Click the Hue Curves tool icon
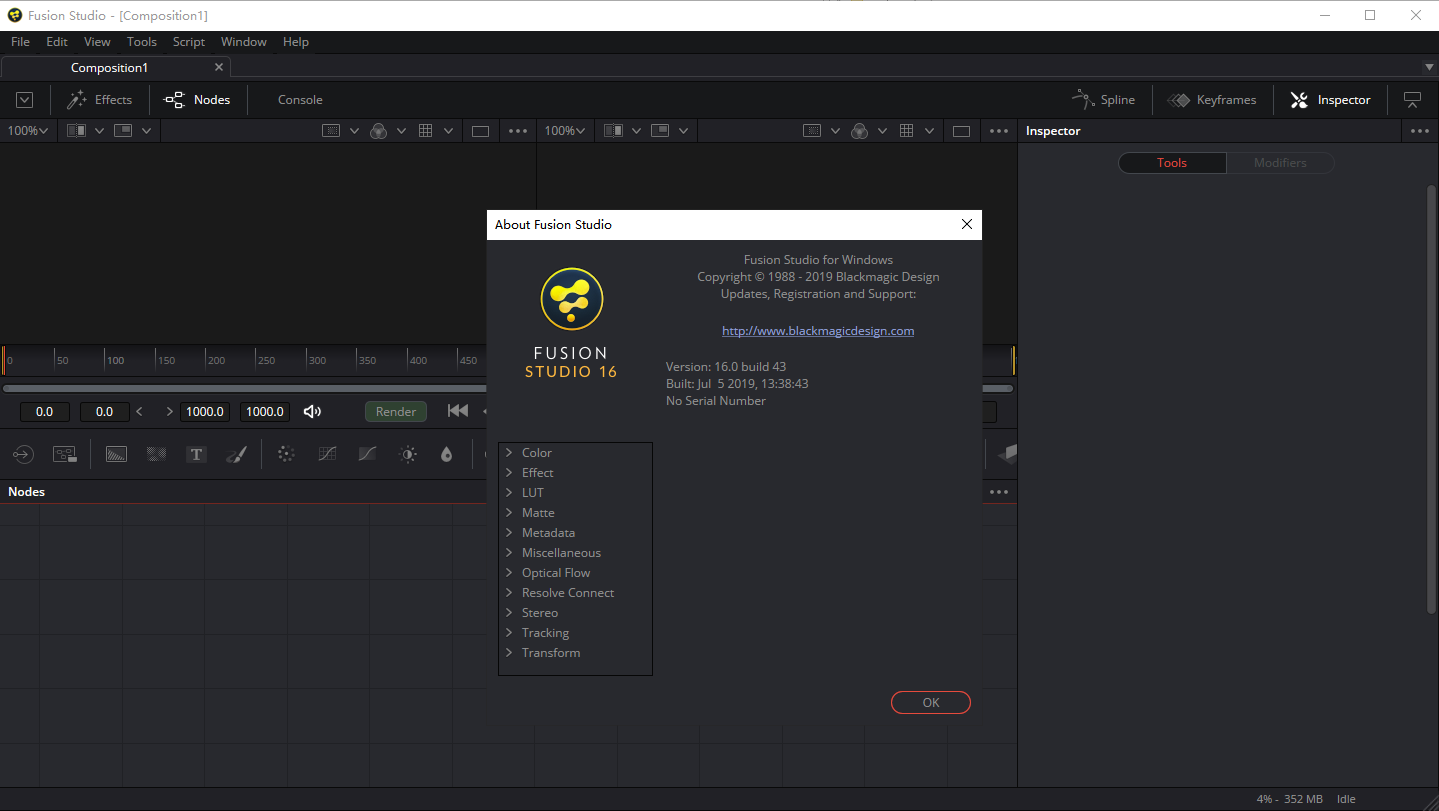The width and height of the screenshot is (1439, 811). pos(367,454)
